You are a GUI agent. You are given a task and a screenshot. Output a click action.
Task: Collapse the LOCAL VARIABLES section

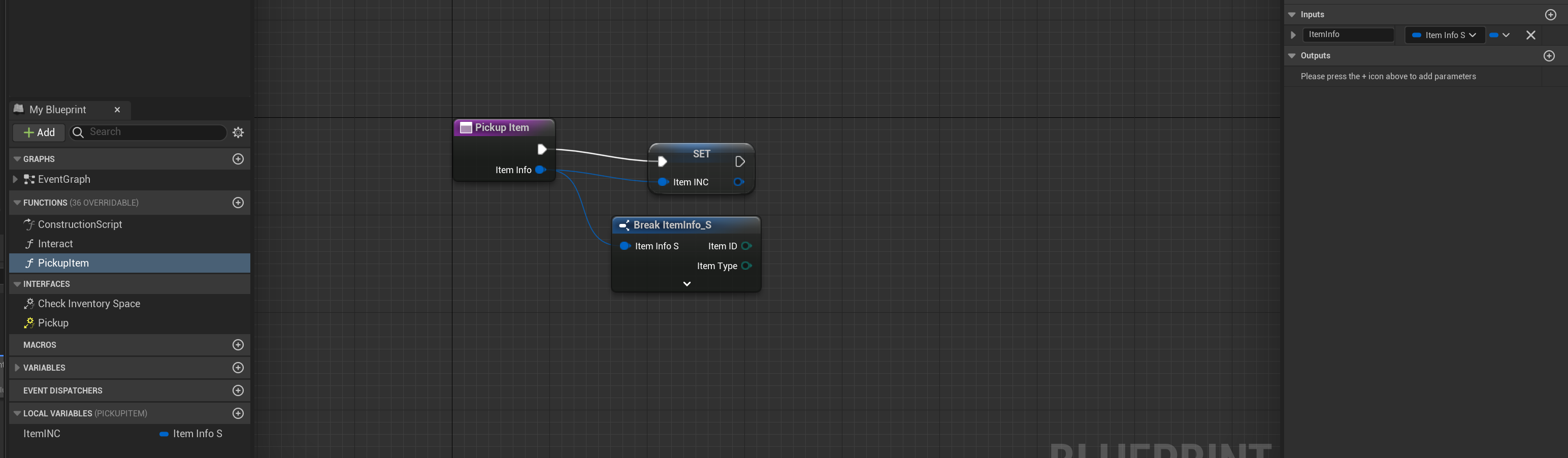point(17,413)
